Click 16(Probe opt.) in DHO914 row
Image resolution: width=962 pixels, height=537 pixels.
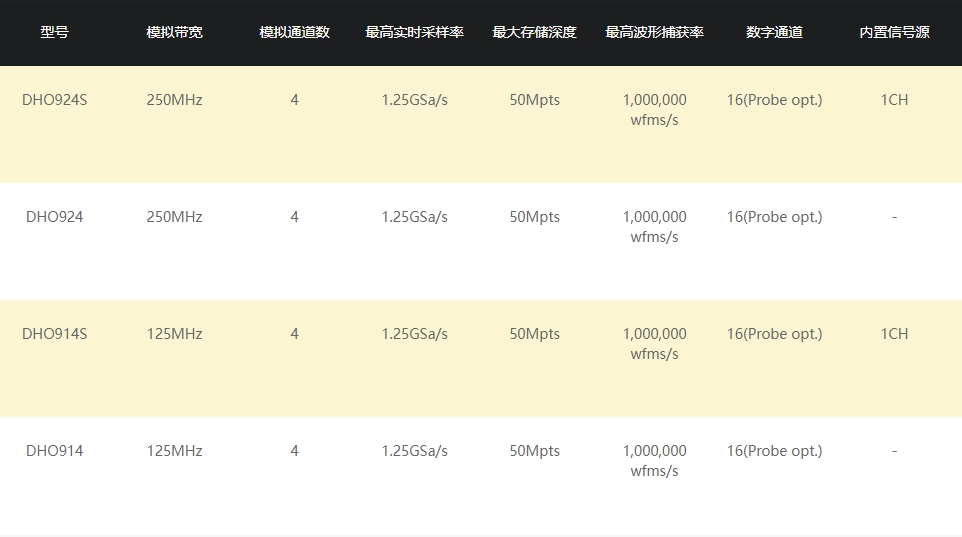[774, 451]
